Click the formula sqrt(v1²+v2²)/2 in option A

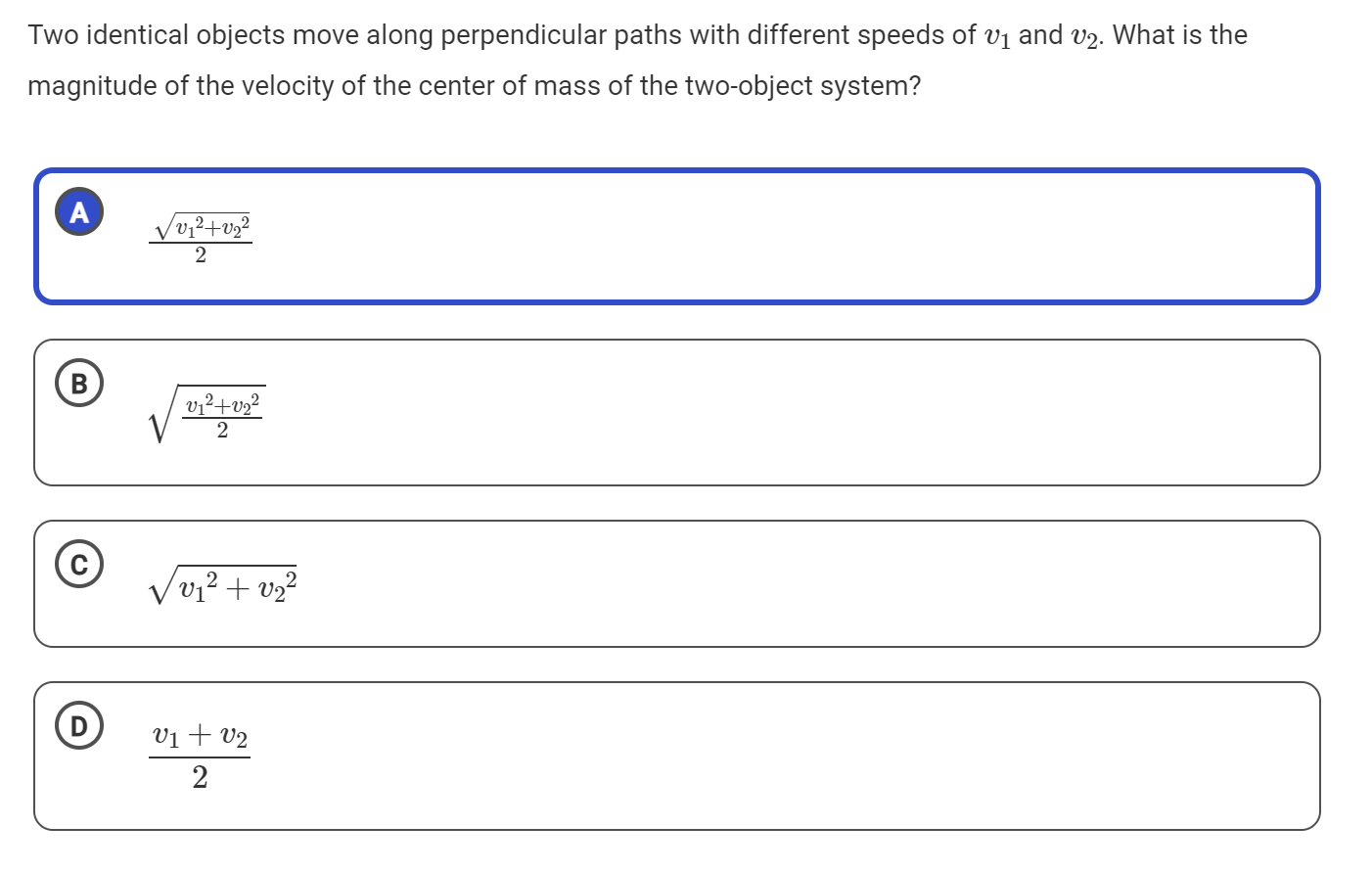click(x=199, y=235)
